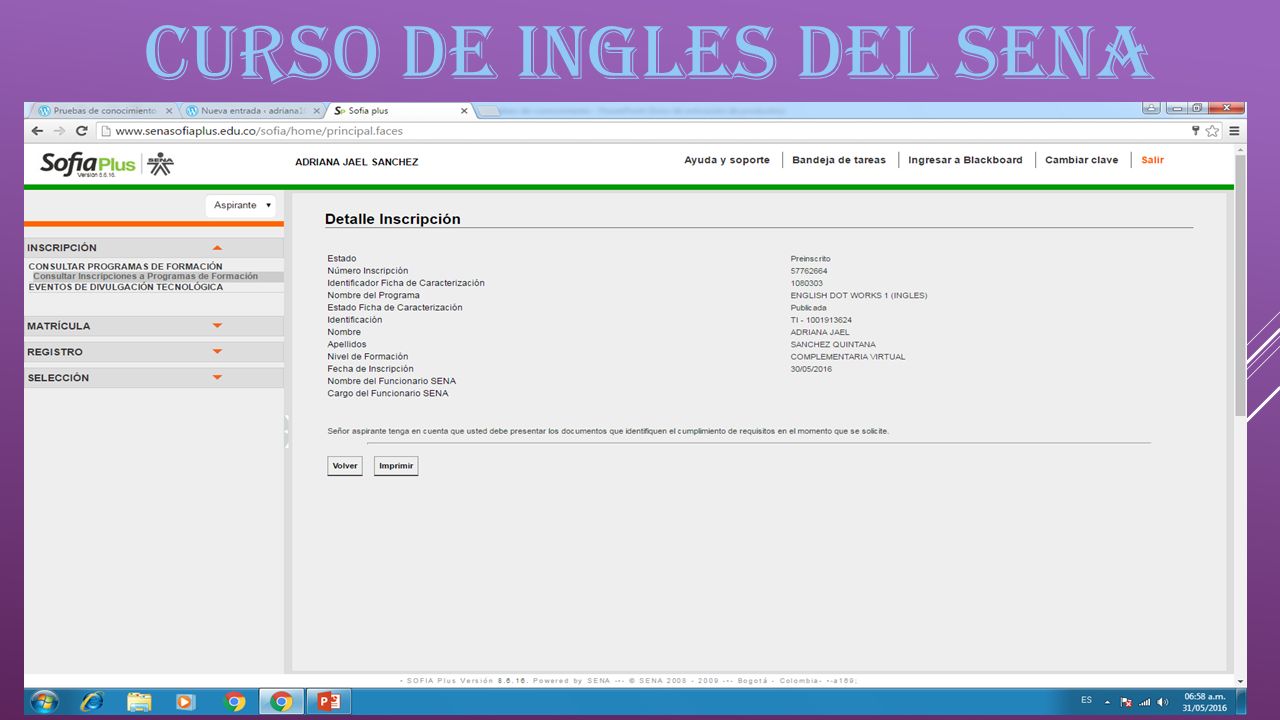Image resolution: width=1280 pixels, height=720 pixels.
Task: Click the inscription number 57762664
Action: [809, 271]
